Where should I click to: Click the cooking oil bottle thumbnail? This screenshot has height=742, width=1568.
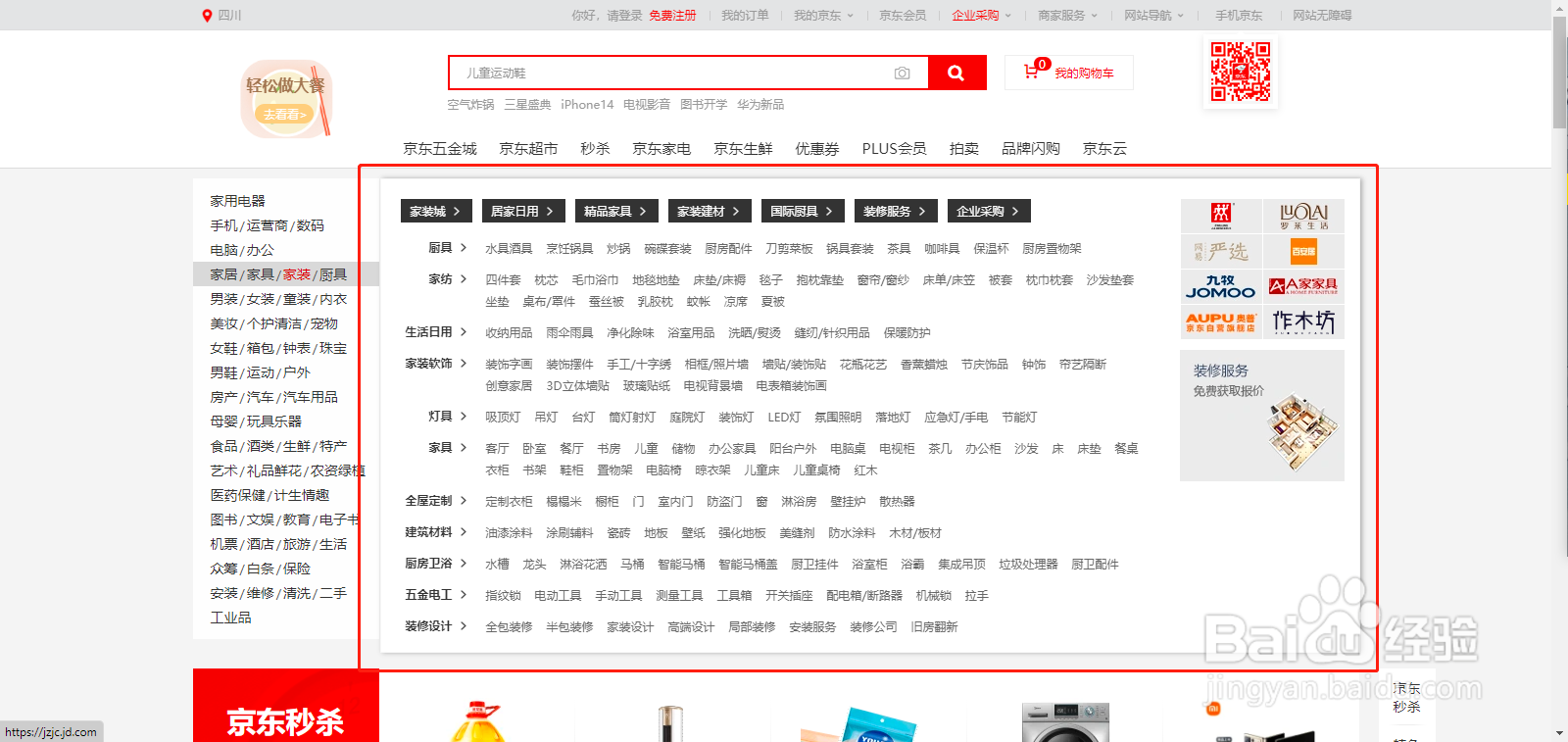[x=477, y=722]
